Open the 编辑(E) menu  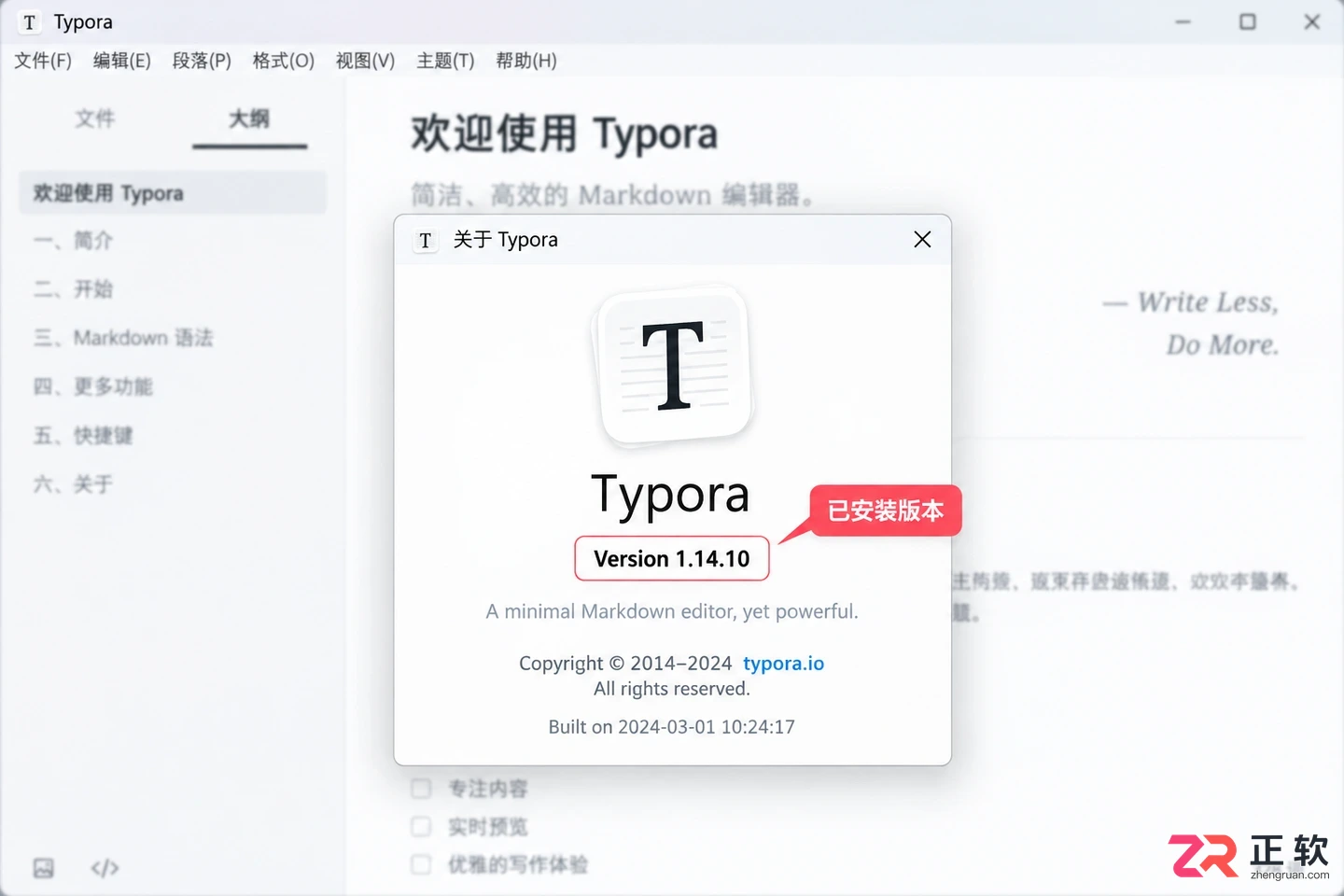pyautogui.click(x=122, y=61)
